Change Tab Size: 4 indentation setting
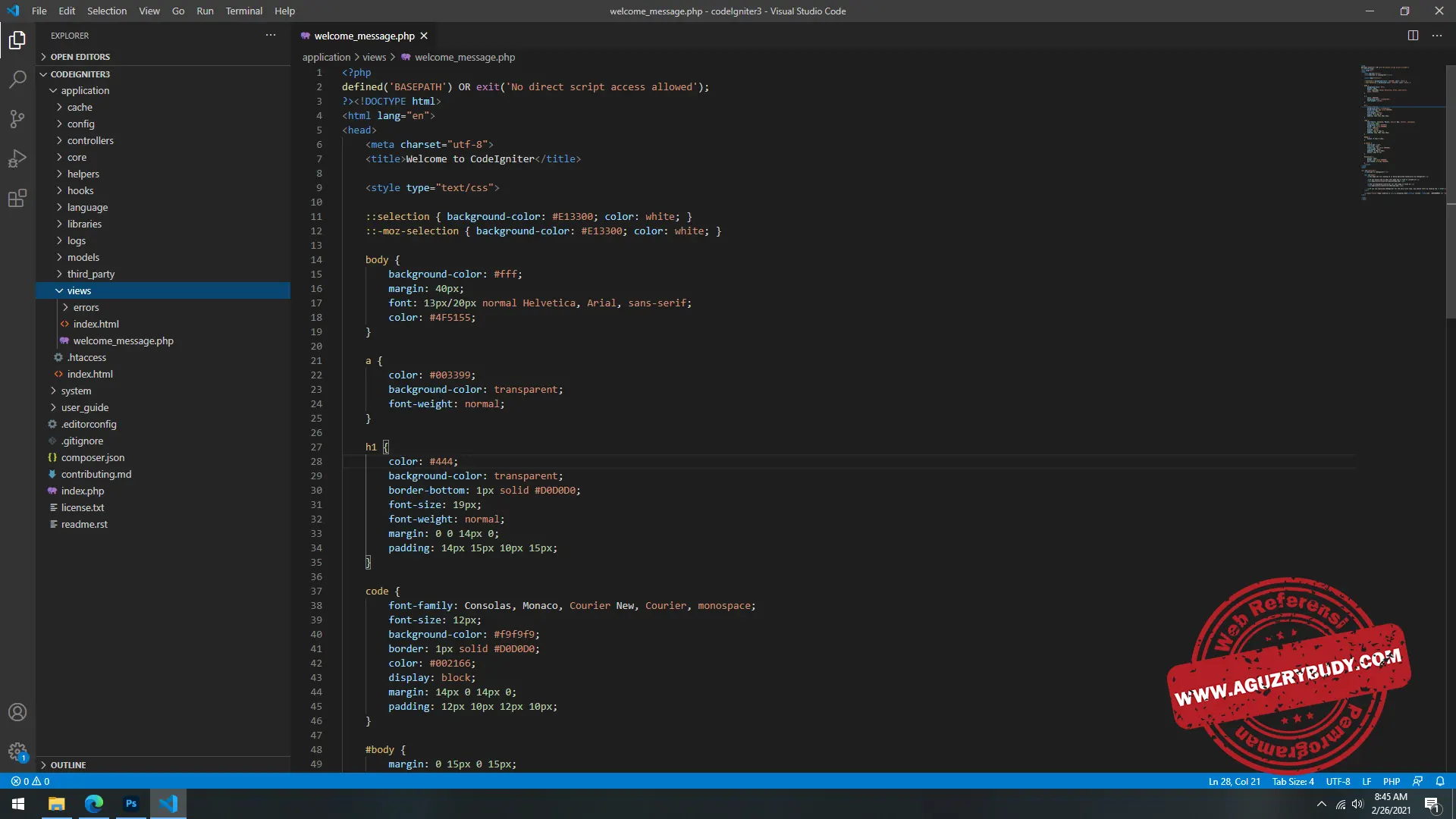Image resolution: width=1456 pixels, height=819 pixels. click(x=1293, y=781)
